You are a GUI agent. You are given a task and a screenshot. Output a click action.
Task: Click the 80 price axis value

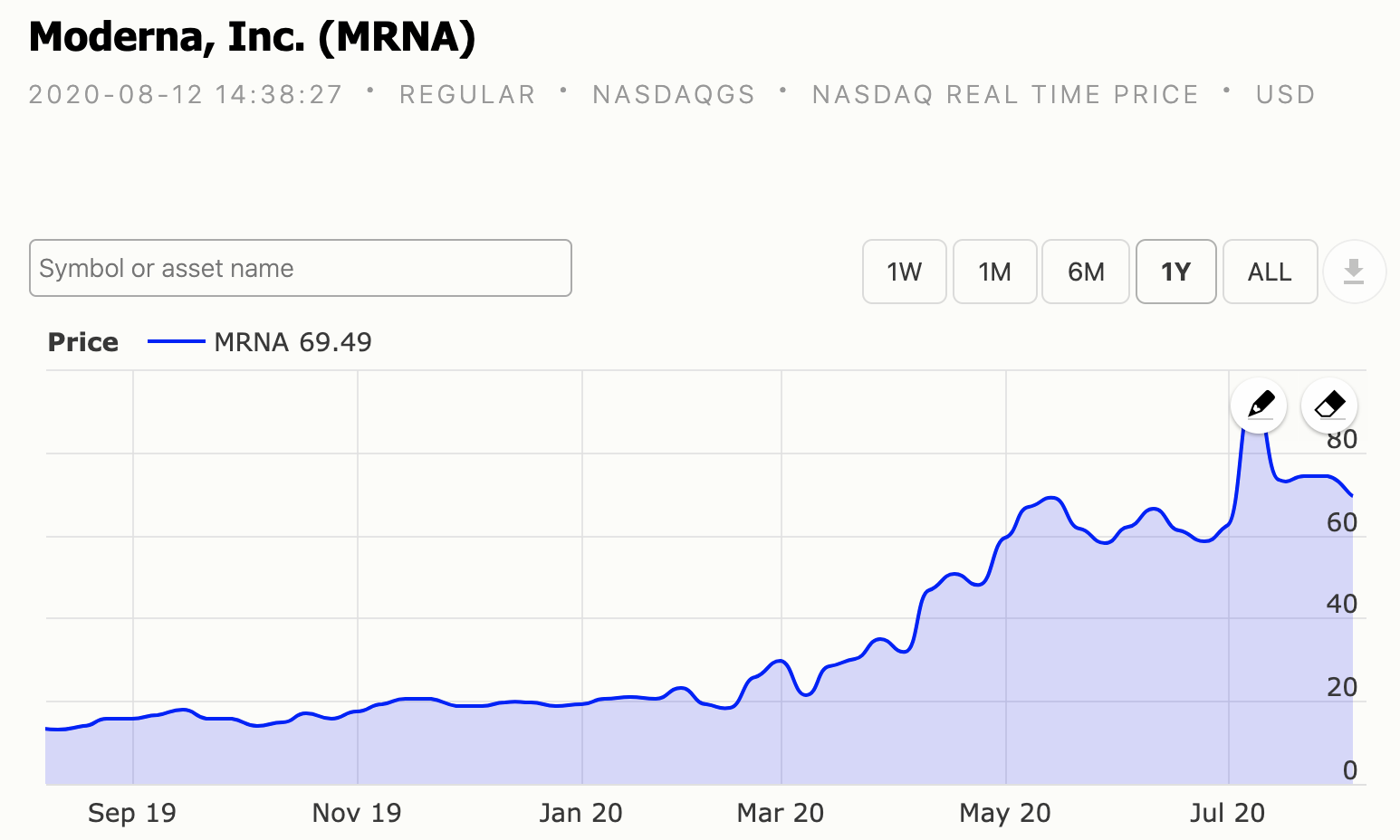1342,440
